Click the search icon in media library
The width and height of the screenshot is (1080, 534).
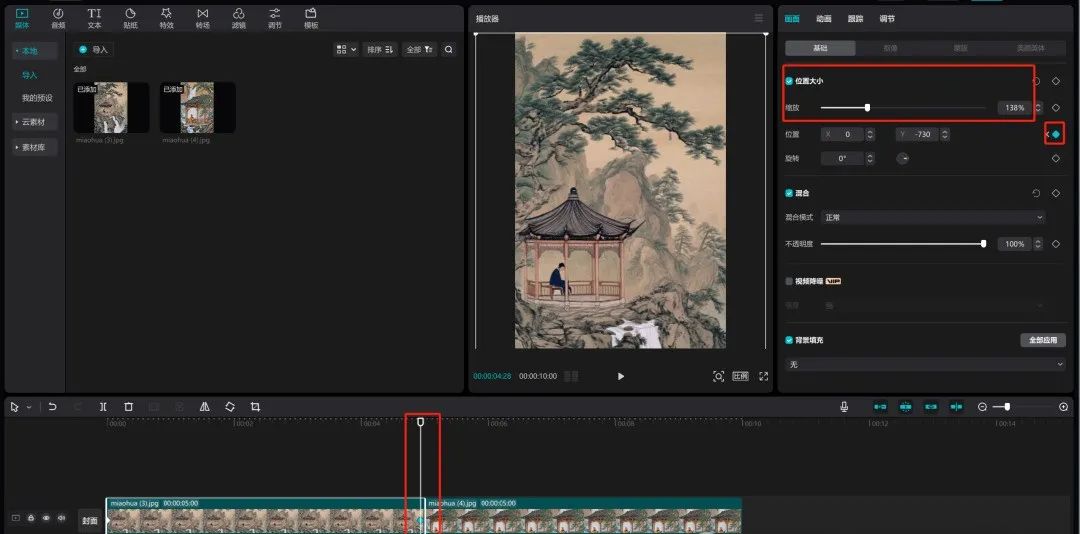click(449, 50)
